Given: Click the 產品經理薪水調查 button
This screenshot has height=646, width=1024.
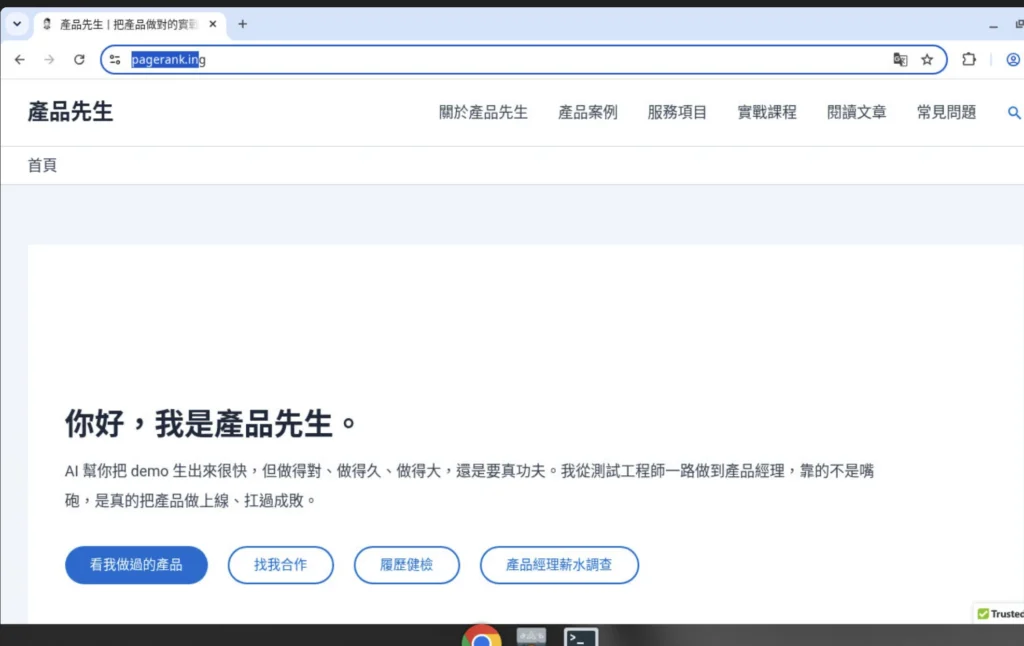Looking at the screenshot, I should point(559,565).
